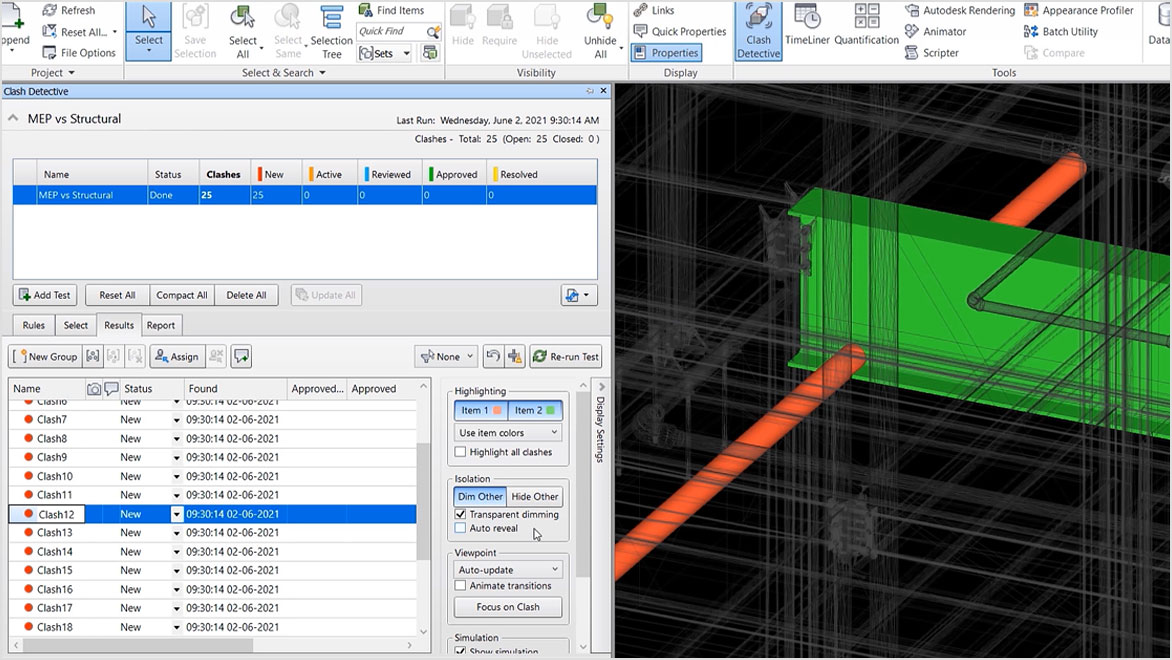Switch to the Report tab
This screenshot has width=1172, height=660.
(x=161, y=325)
